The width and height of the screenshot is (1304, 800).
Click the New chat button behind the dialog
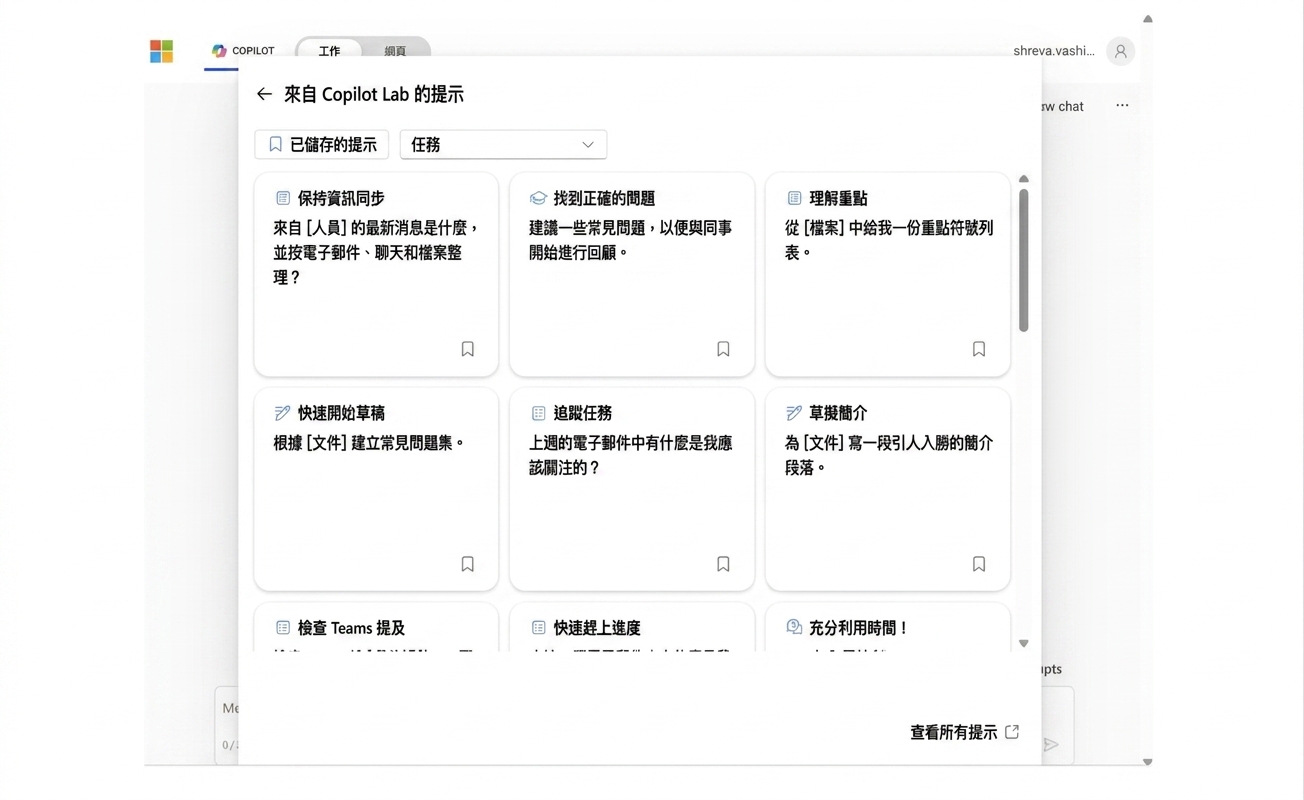click(x=1062, y=106)
